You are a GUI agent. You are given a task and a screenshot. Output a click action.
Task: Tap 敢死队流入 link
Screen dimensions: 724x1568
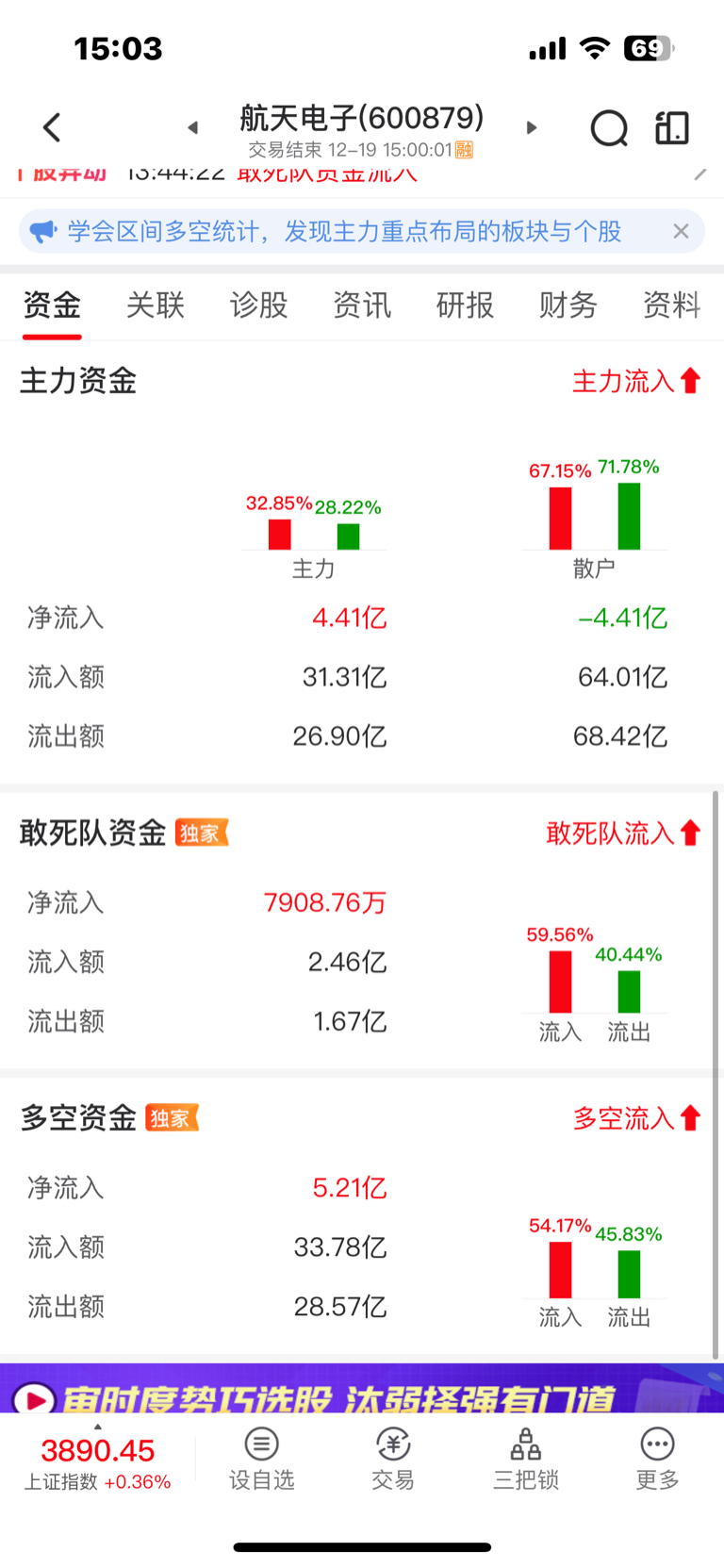pos(623,834)
